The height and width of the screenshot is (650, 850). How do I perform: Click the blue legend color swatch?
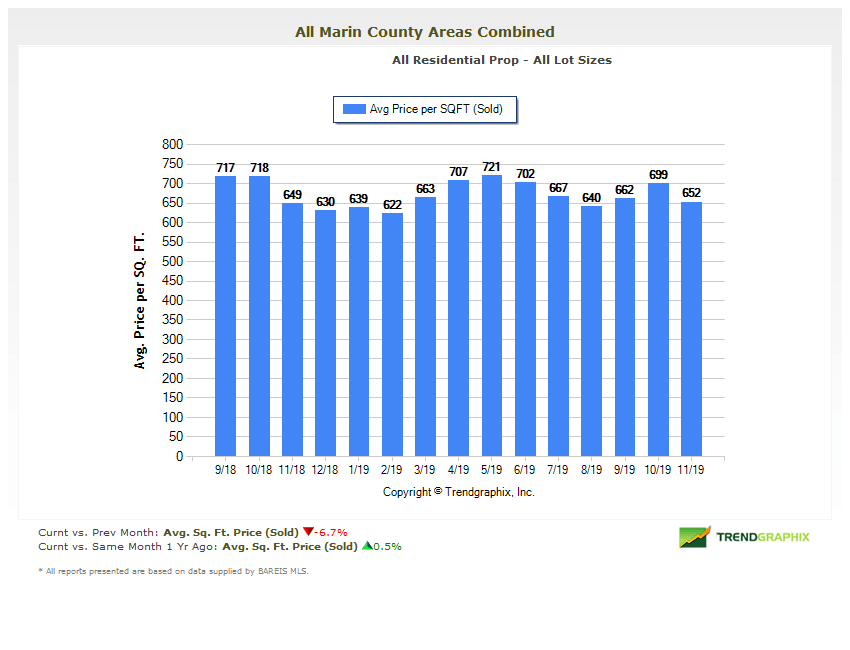[354, 109]
